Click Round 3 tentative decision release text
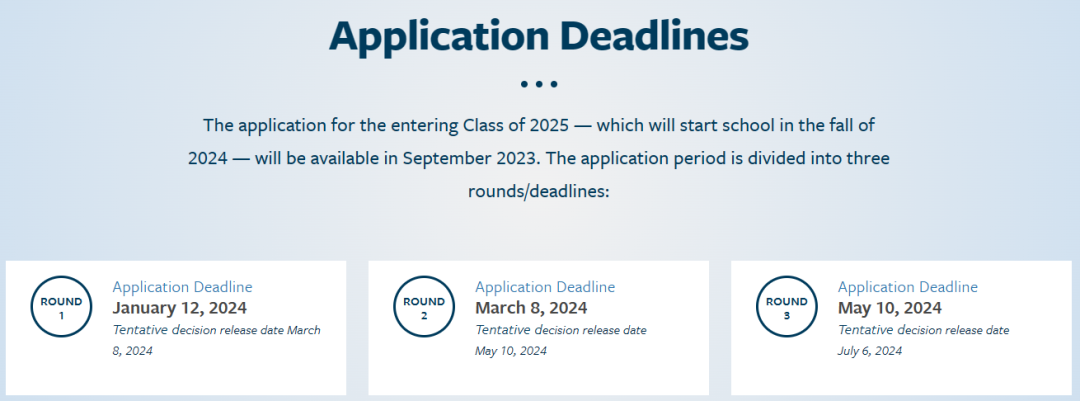Screen dimensions: 1080x401 coord(924,340)
